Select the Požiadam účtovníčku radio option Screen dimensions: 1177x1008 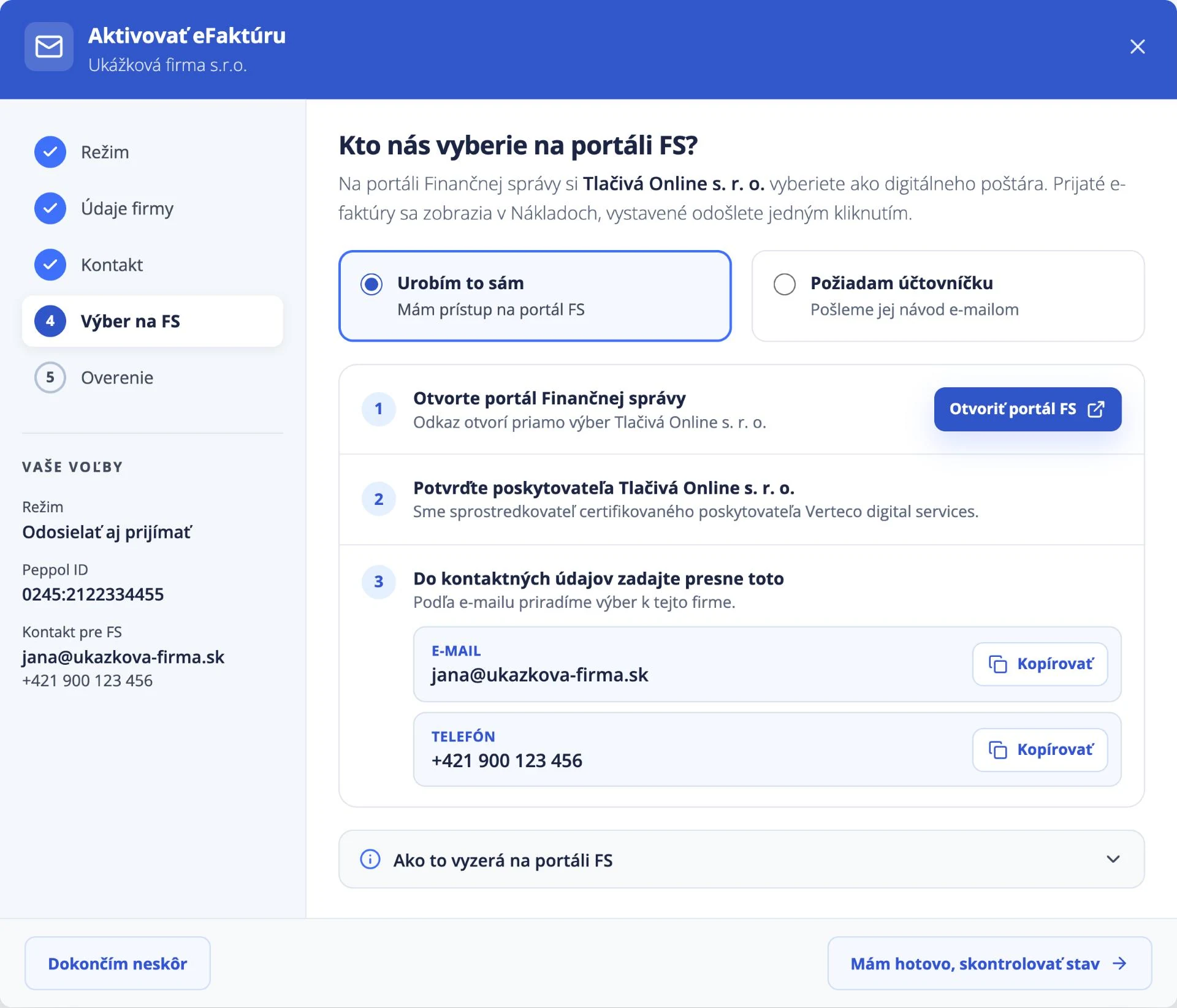click(x=948, y=296)
